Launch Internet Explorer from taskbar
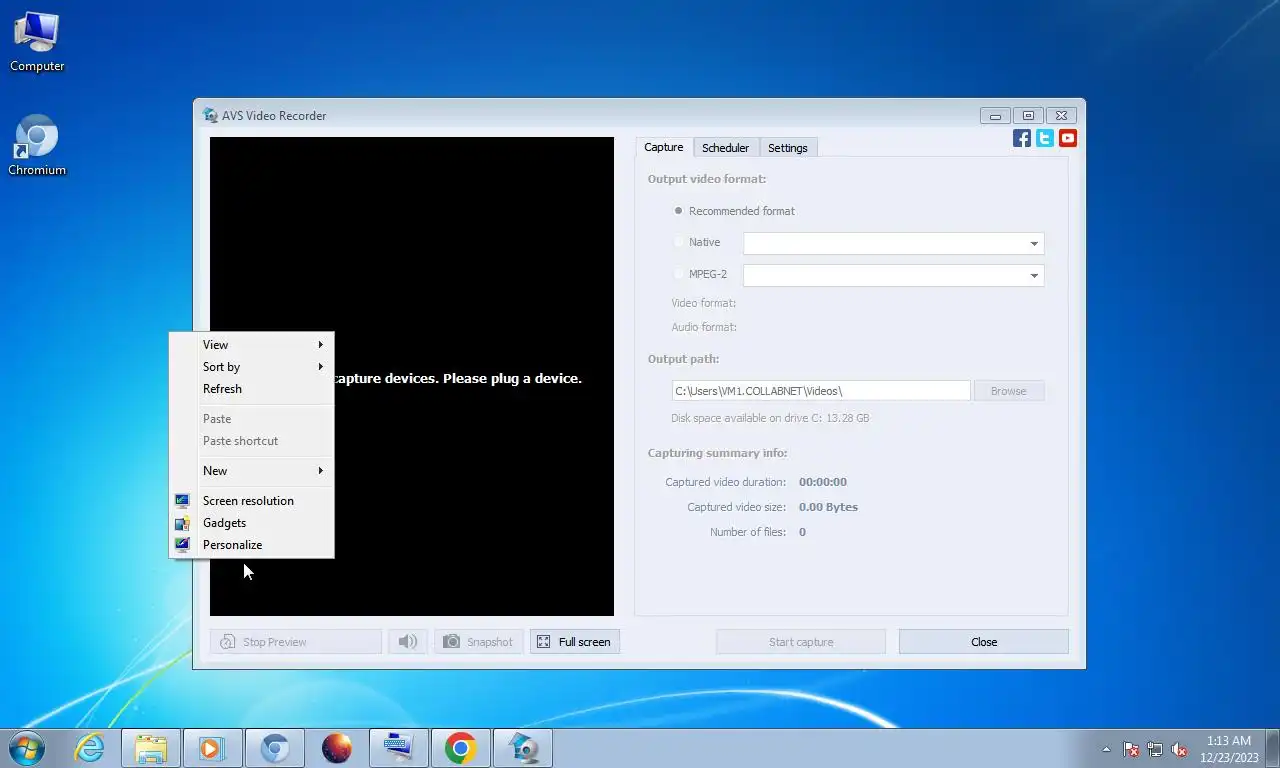 pos(90,748)
